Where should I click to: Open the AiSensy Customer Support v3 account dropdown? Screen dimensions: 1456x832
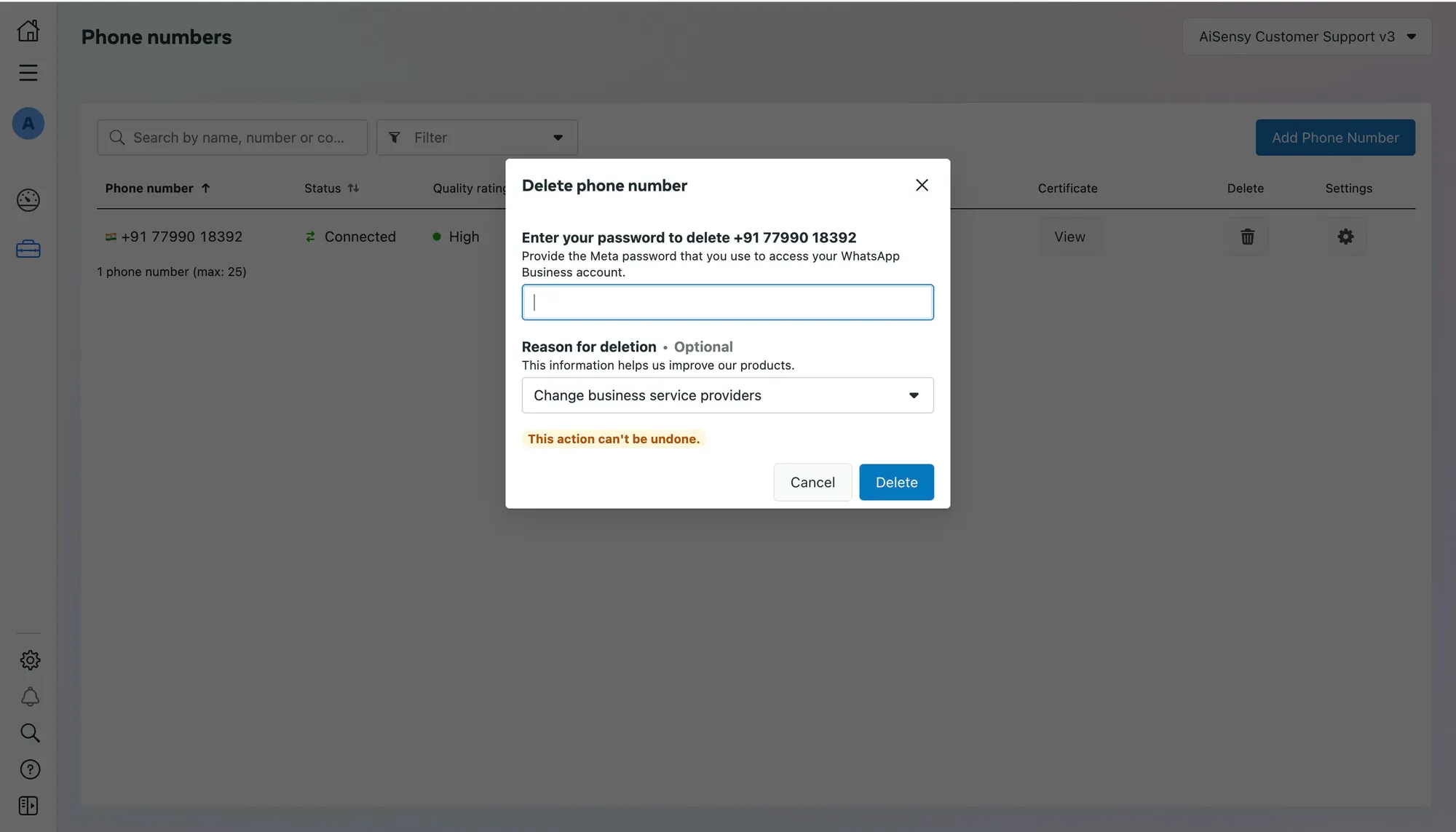[1307, 36]
